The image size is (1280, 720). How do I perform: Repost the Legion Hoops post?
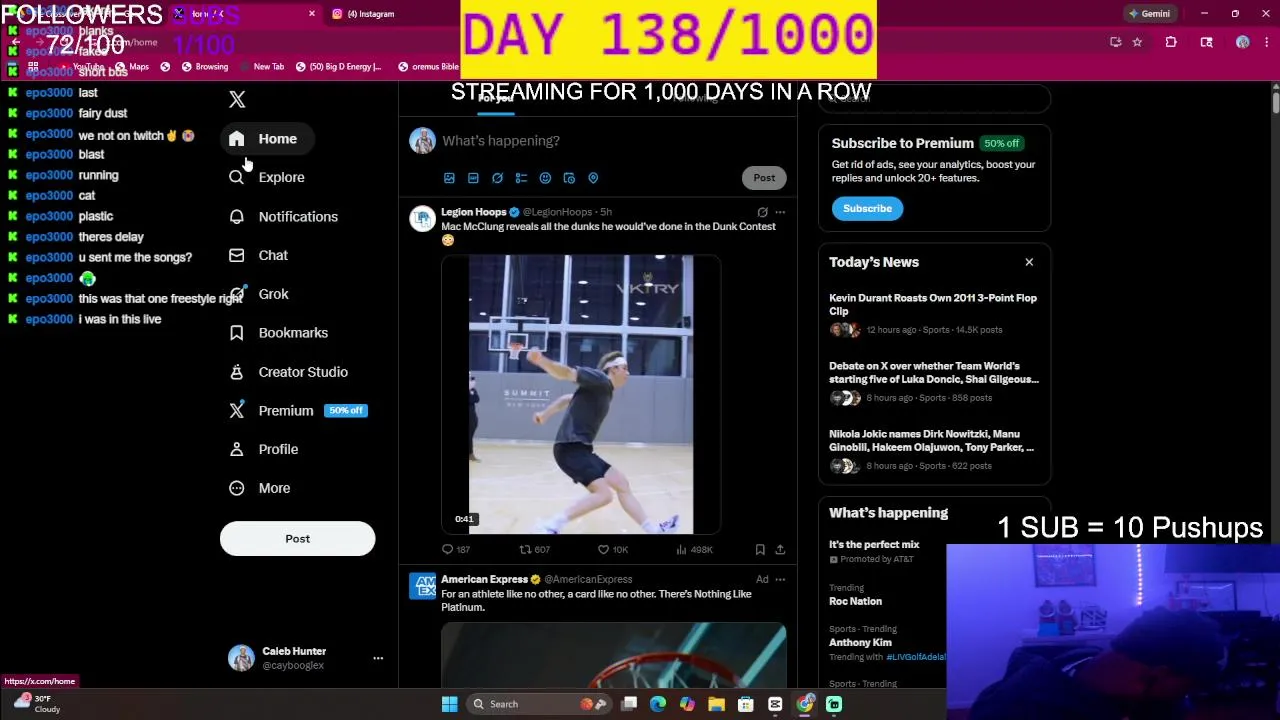[x=535, y=550]
